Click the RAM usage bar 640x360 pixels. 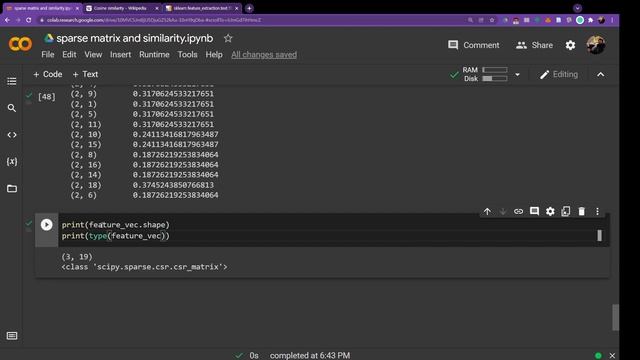point(495,70)
